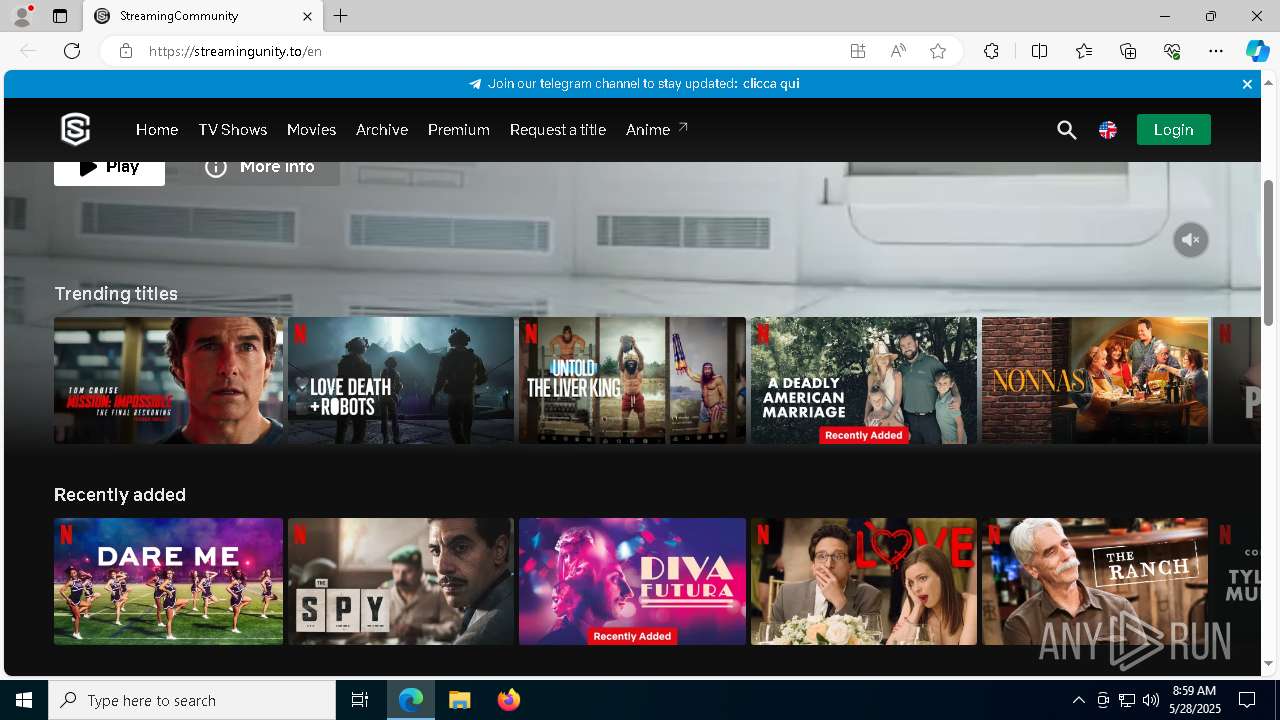This screenshot has height=720, width=1280.
Task: Open File Explorer from the taskbar
Action: tap(459, 700)
